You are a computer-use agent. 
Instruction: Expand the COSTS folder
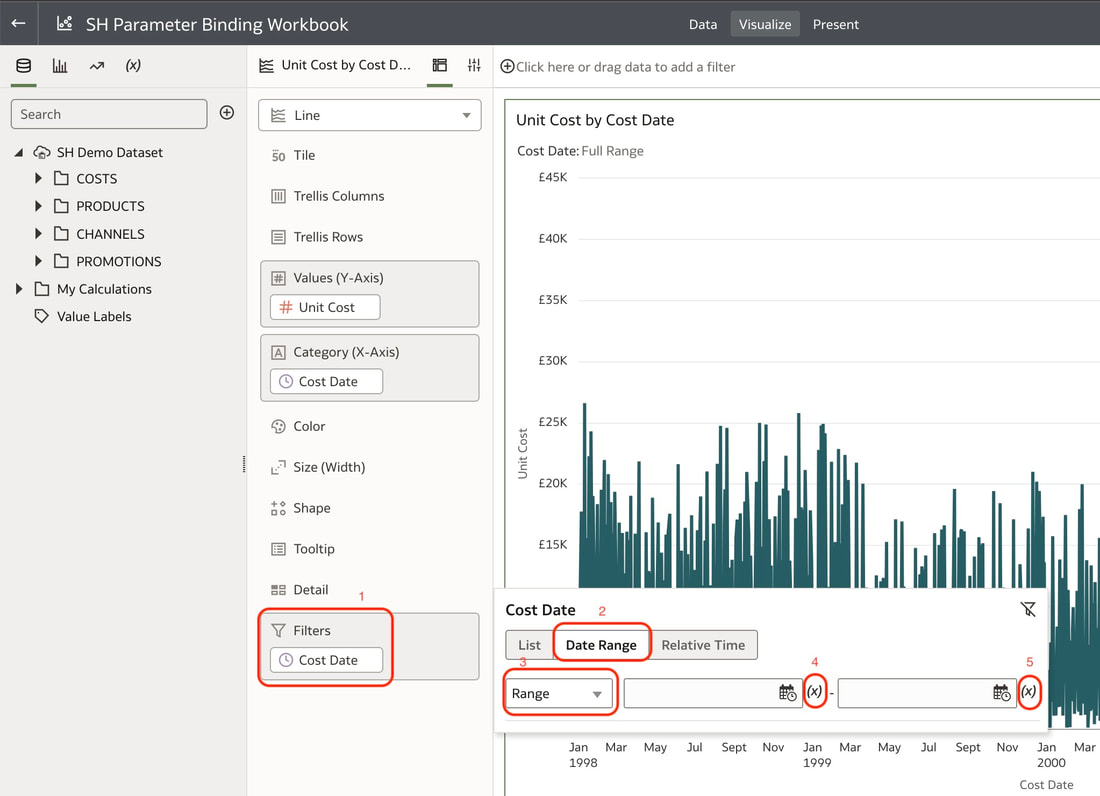(39, 178)
